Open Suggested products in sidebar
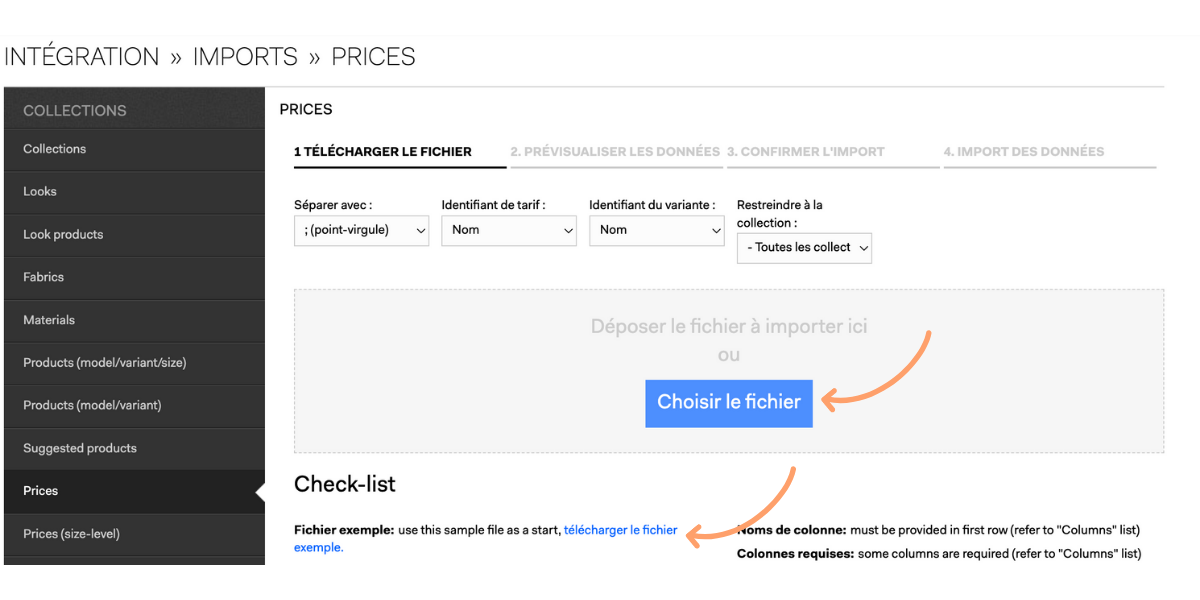Viewport: 1200px width, 600px height. coord(134,448)
